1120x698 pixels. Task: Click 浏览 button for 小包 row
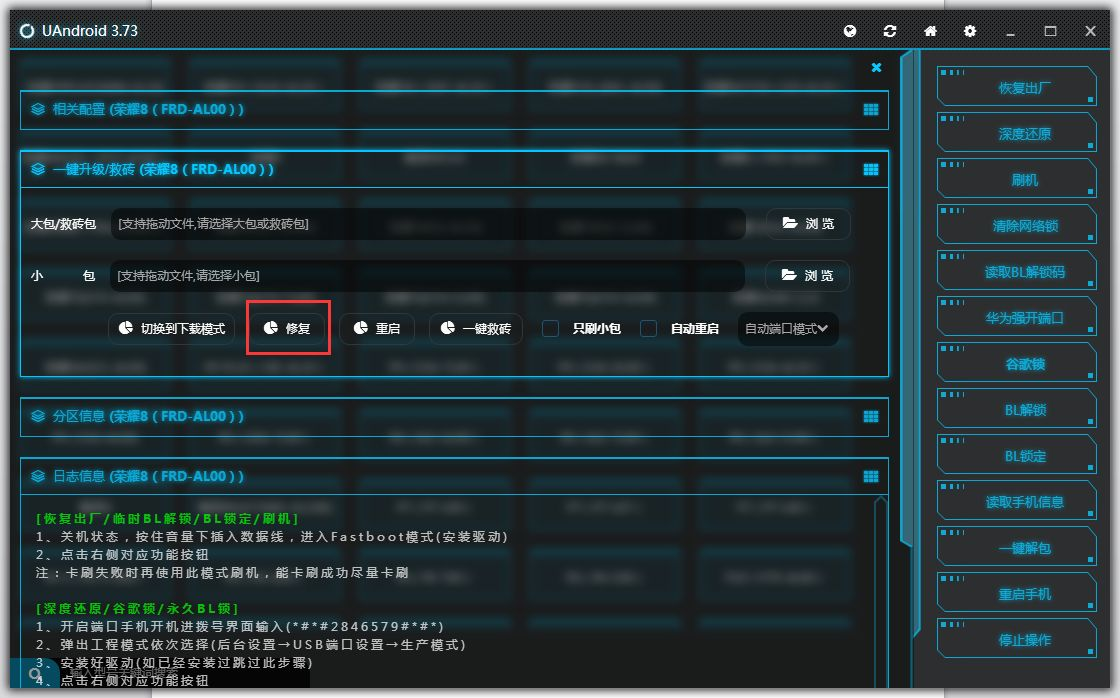click(x=807, y=275)
